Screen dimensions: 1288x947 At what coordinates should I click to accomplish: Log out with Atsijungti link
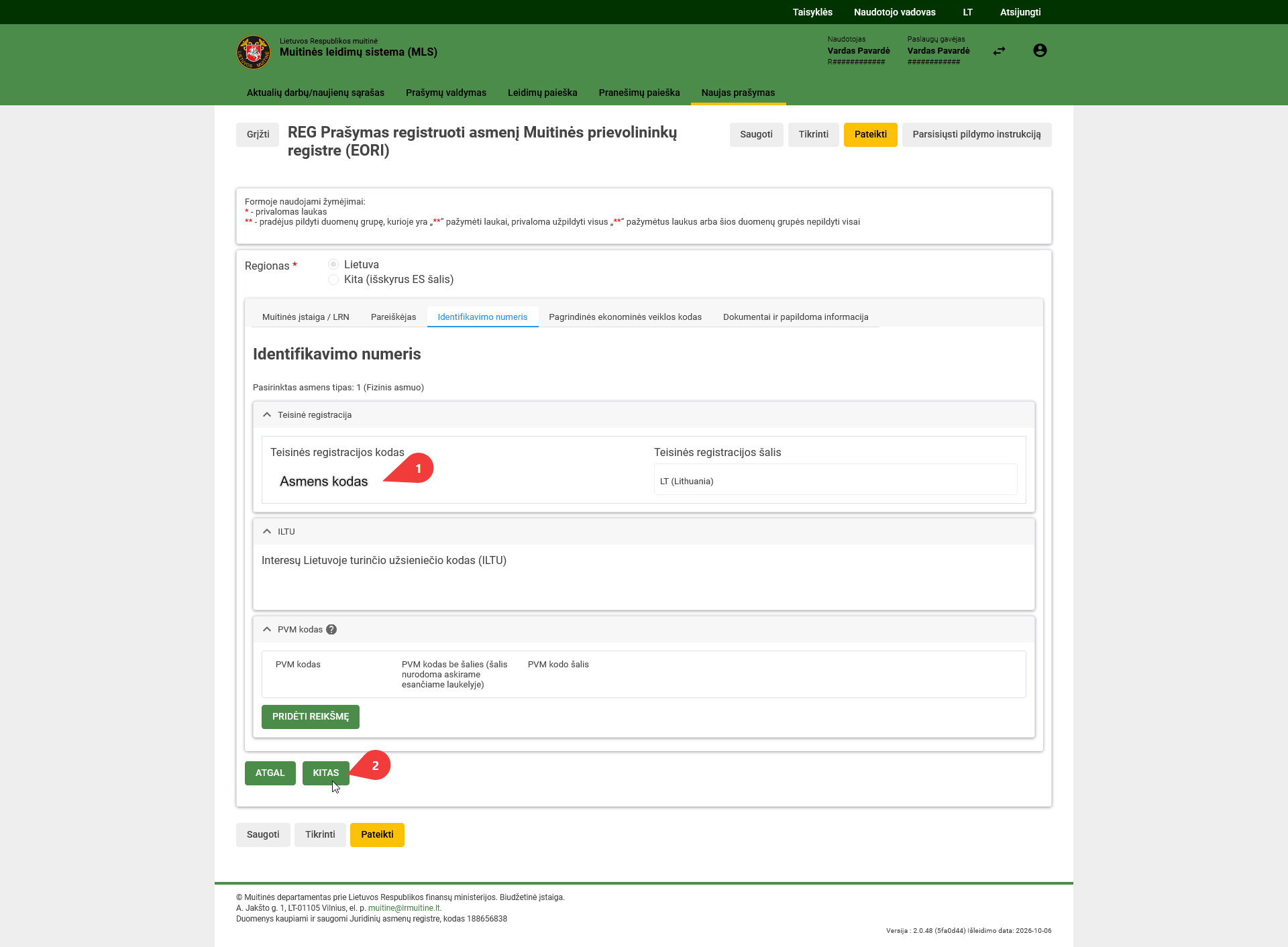tap(1020, 12)
